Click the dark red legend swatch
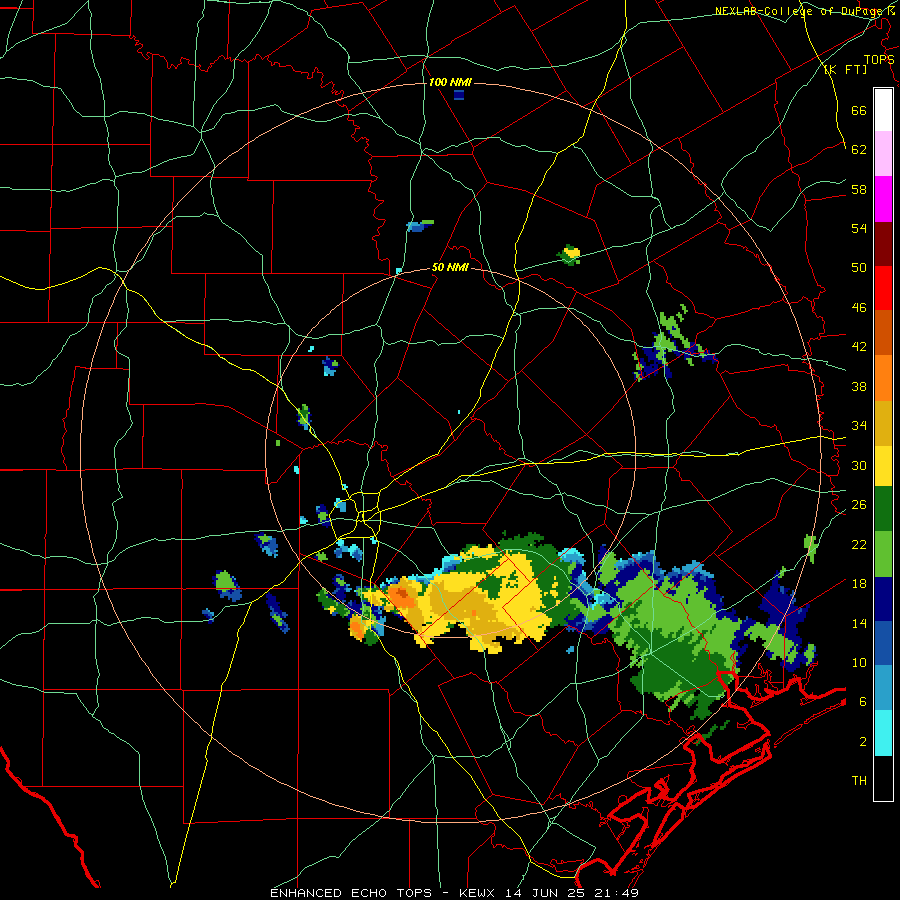900x900 pixels. click(x=883, y=243)
